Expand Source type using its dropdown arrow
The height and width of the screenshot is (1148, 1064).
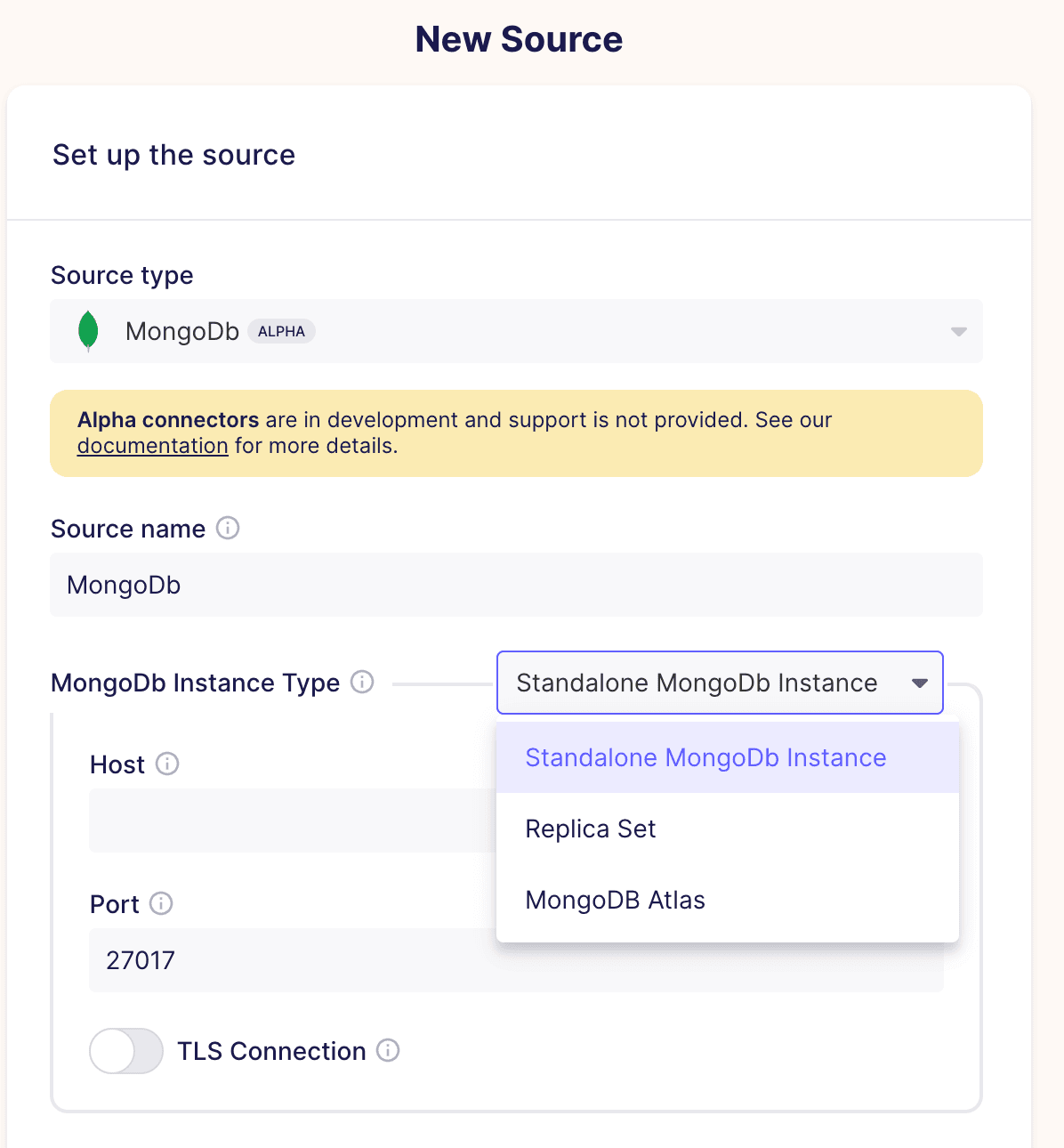click(x=958, y=332)
